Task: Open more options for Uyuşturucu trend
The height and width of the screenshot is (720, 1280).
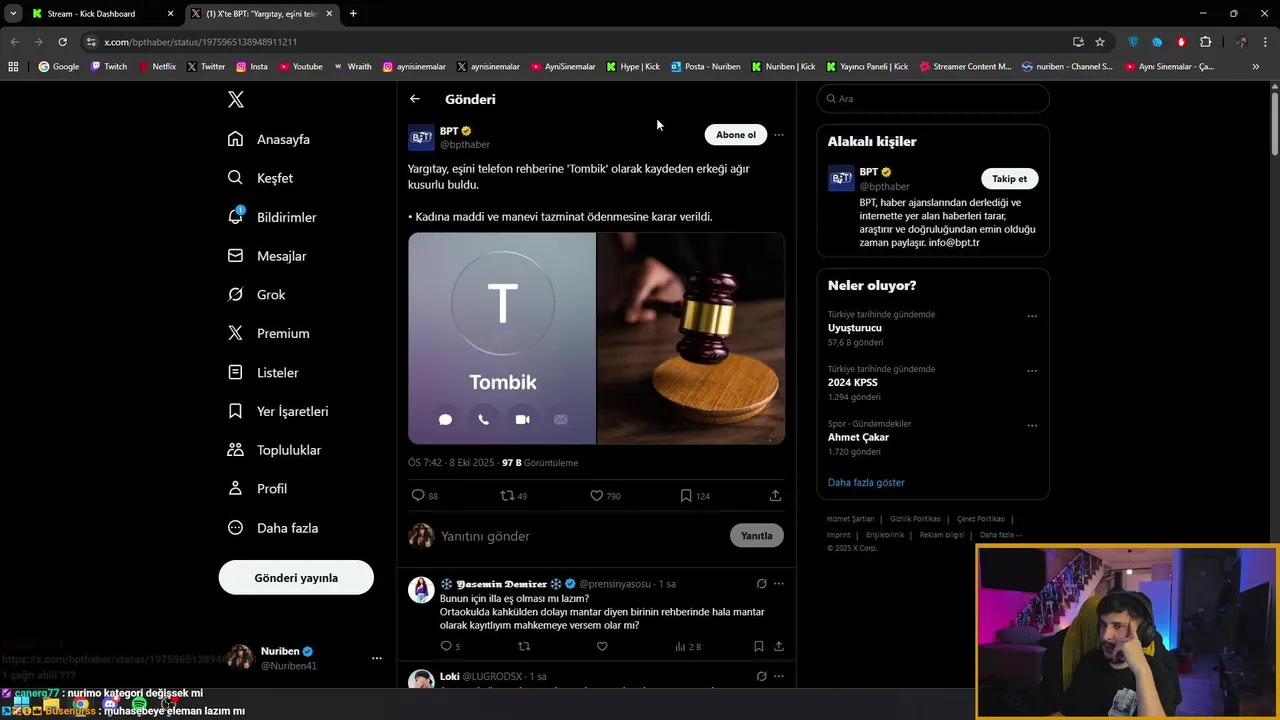Action: pos(1032,316)
